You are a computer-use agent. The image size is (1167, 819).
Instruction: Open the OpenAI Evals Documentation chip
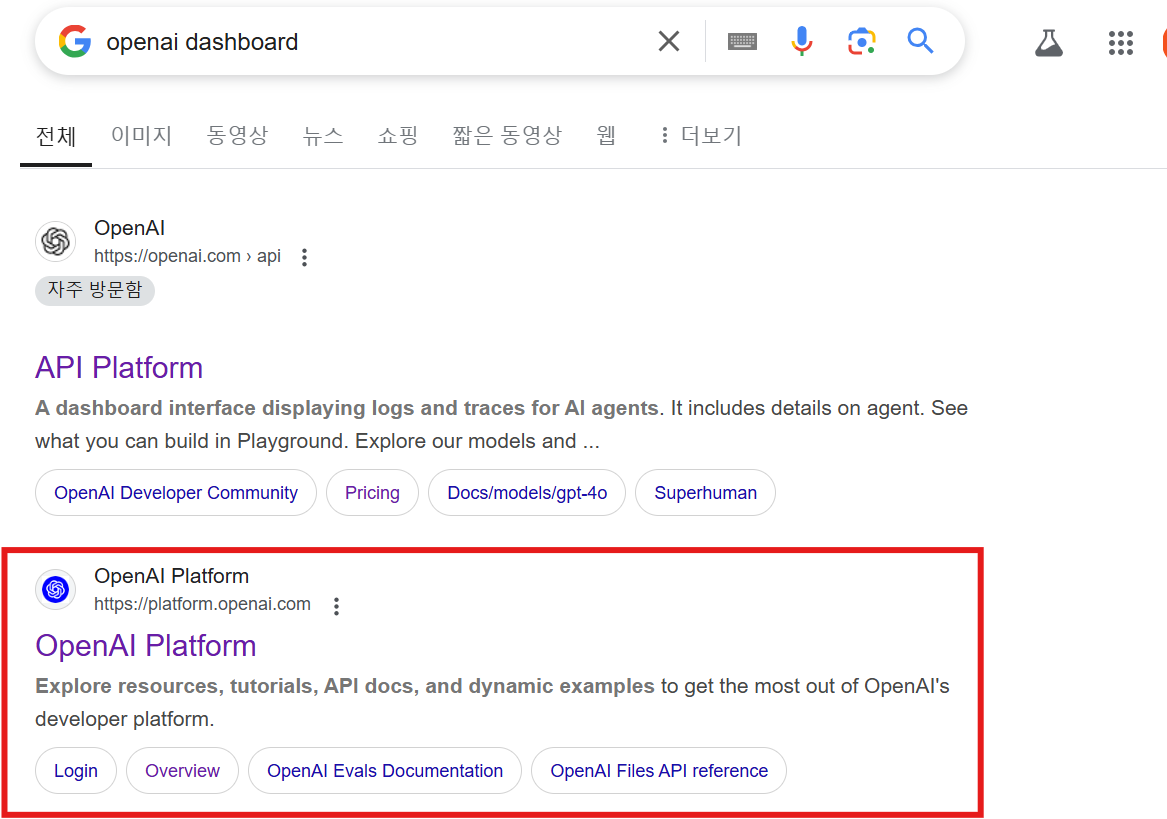(x=384, y=770)
